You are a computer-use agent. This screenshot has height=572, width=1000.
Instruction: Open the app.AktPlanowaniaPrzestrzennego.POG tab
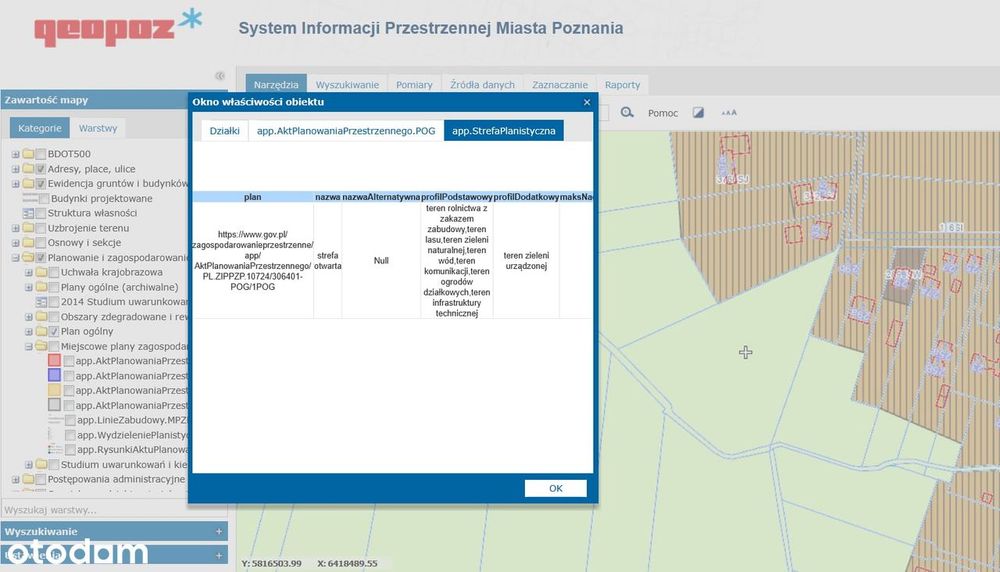pyautogui.click(x=346, y=131)
